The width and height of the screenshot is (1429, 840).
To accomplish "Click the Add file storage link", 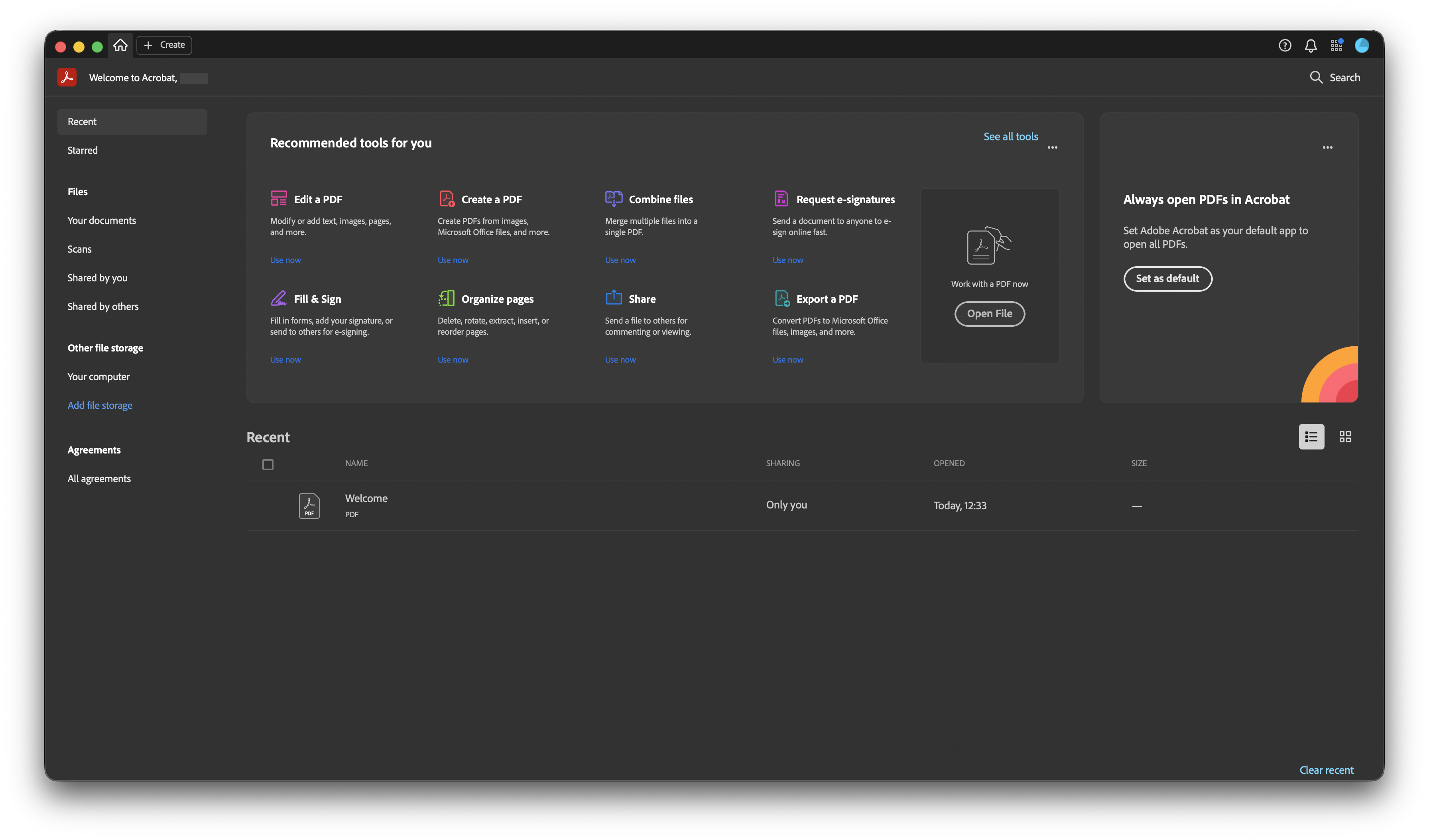I will point(100,405).
